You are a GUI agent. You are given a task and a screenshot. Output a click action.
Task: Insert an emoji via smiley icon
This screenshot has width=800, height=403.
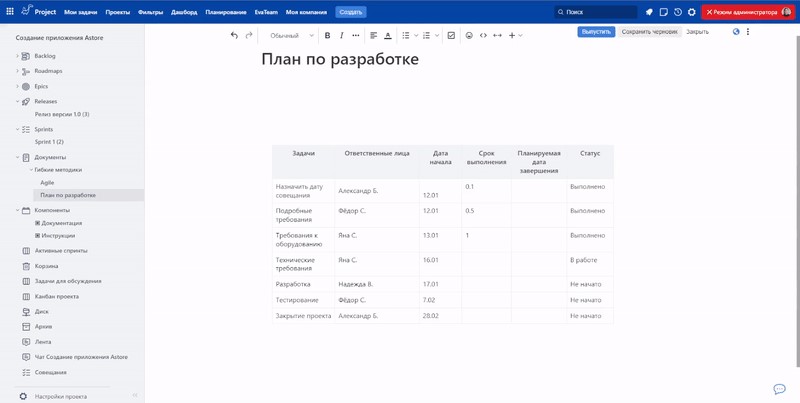click(469, 35)
